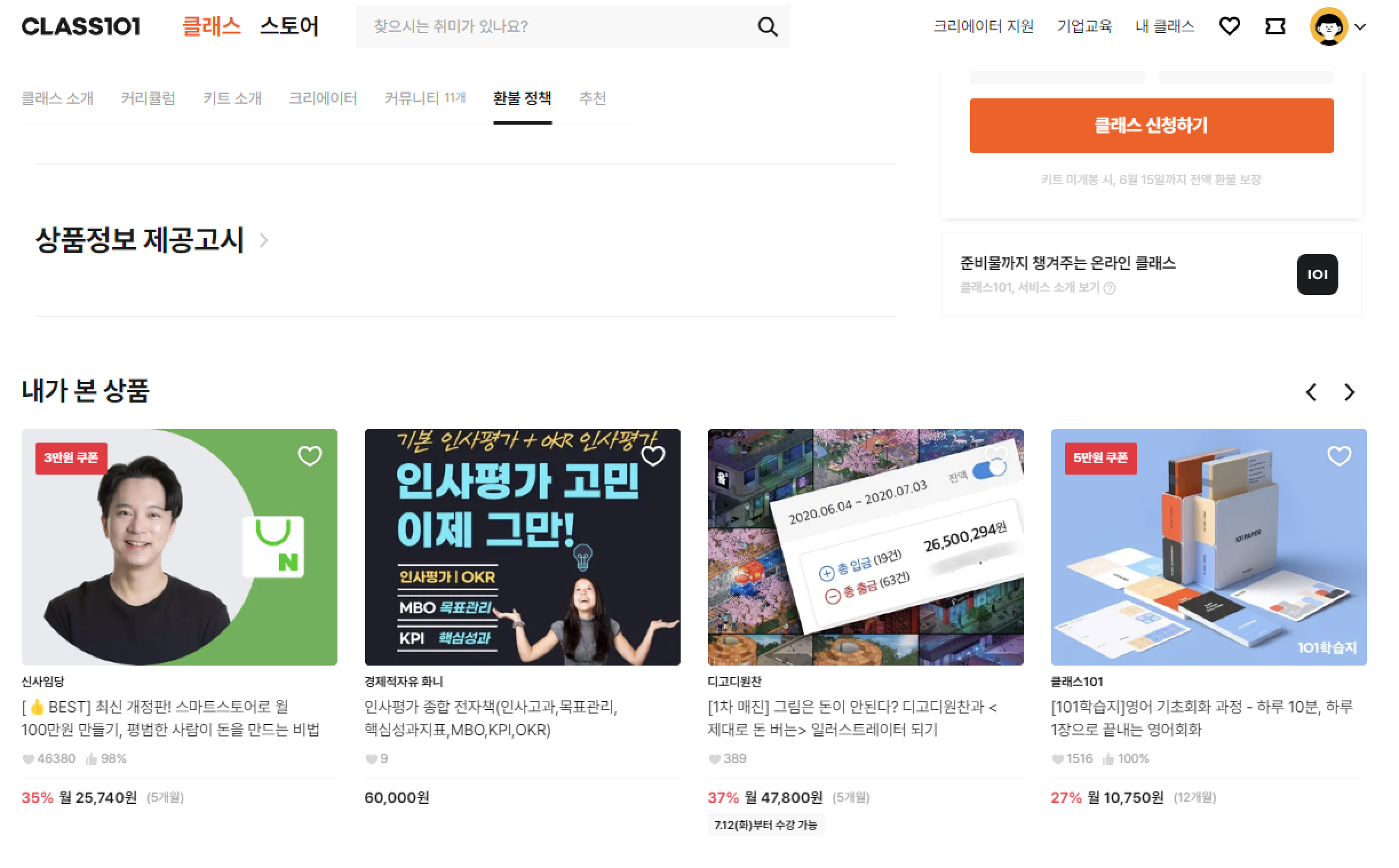Viewport: 1399px width, 868px height.
Task: Click the 389 likes count
Action: click(727, 758)
